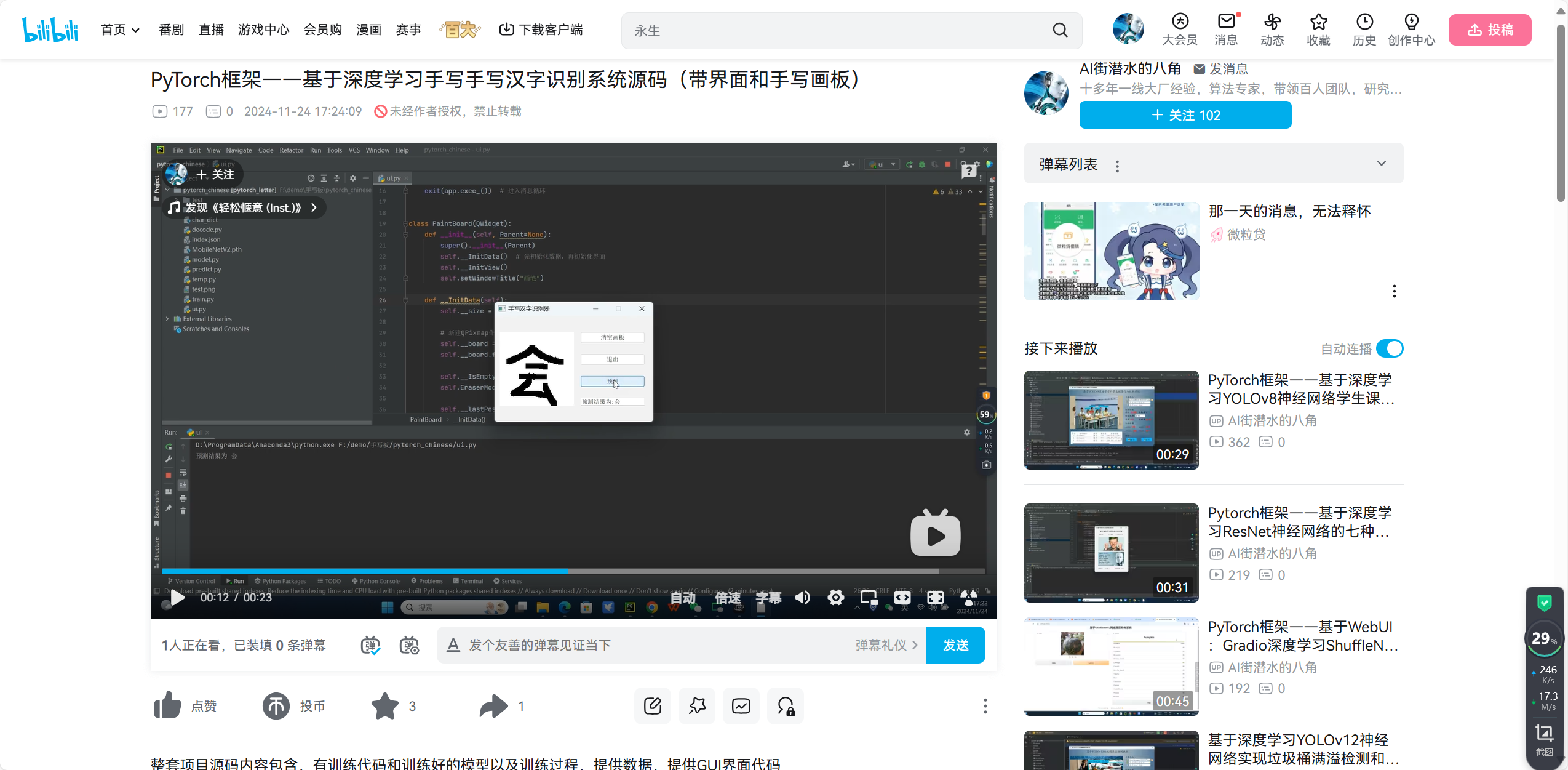Open the 历史 history icon

click(1364, 30)
